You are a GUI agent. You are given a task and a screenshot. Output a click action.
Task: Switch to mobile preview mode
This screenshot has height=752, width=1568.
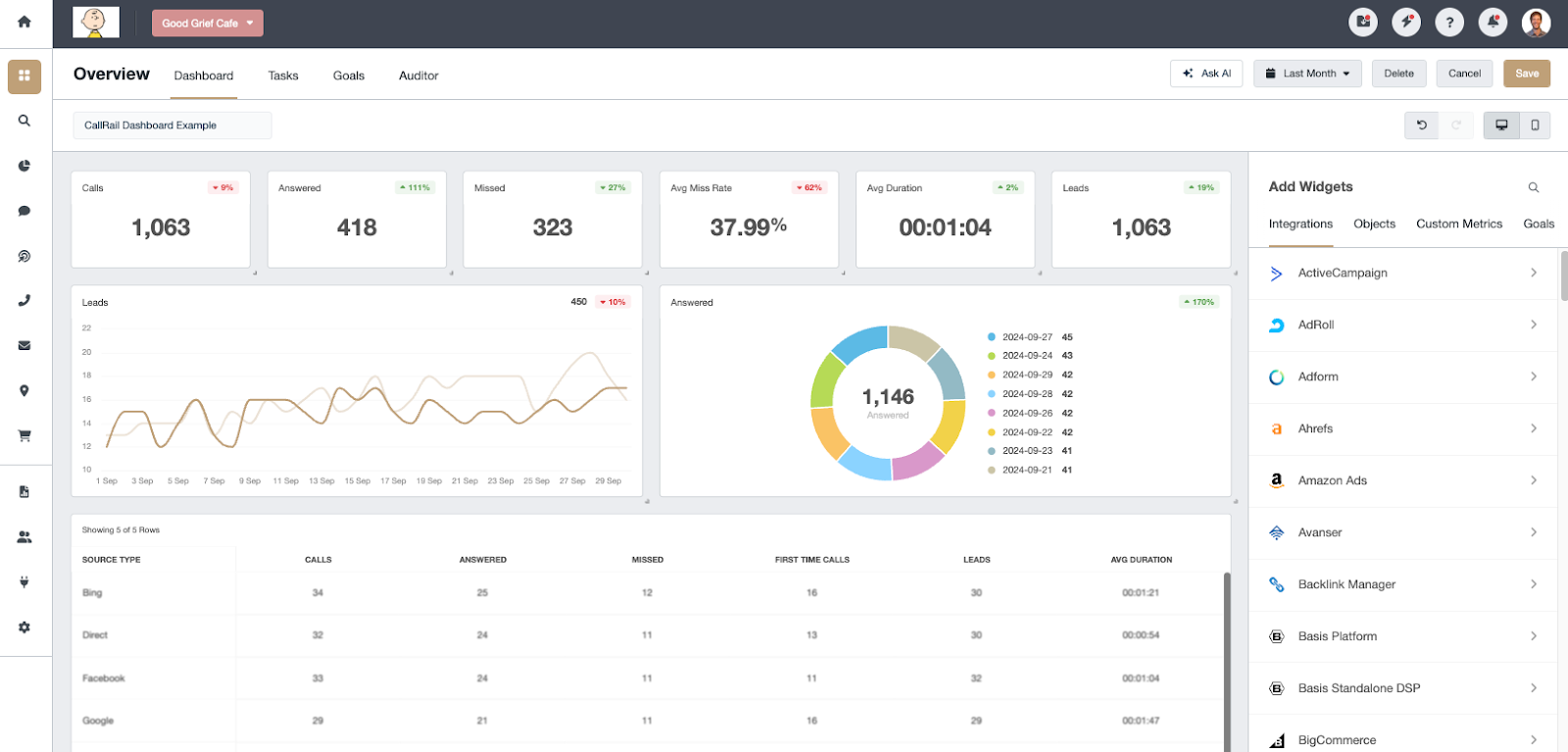tap(1535, 125)
